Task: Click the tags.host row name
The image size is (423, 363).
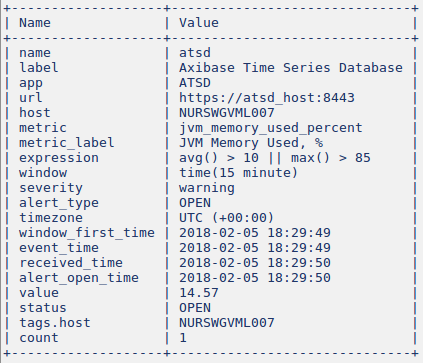Action: (x=55, y=323)
